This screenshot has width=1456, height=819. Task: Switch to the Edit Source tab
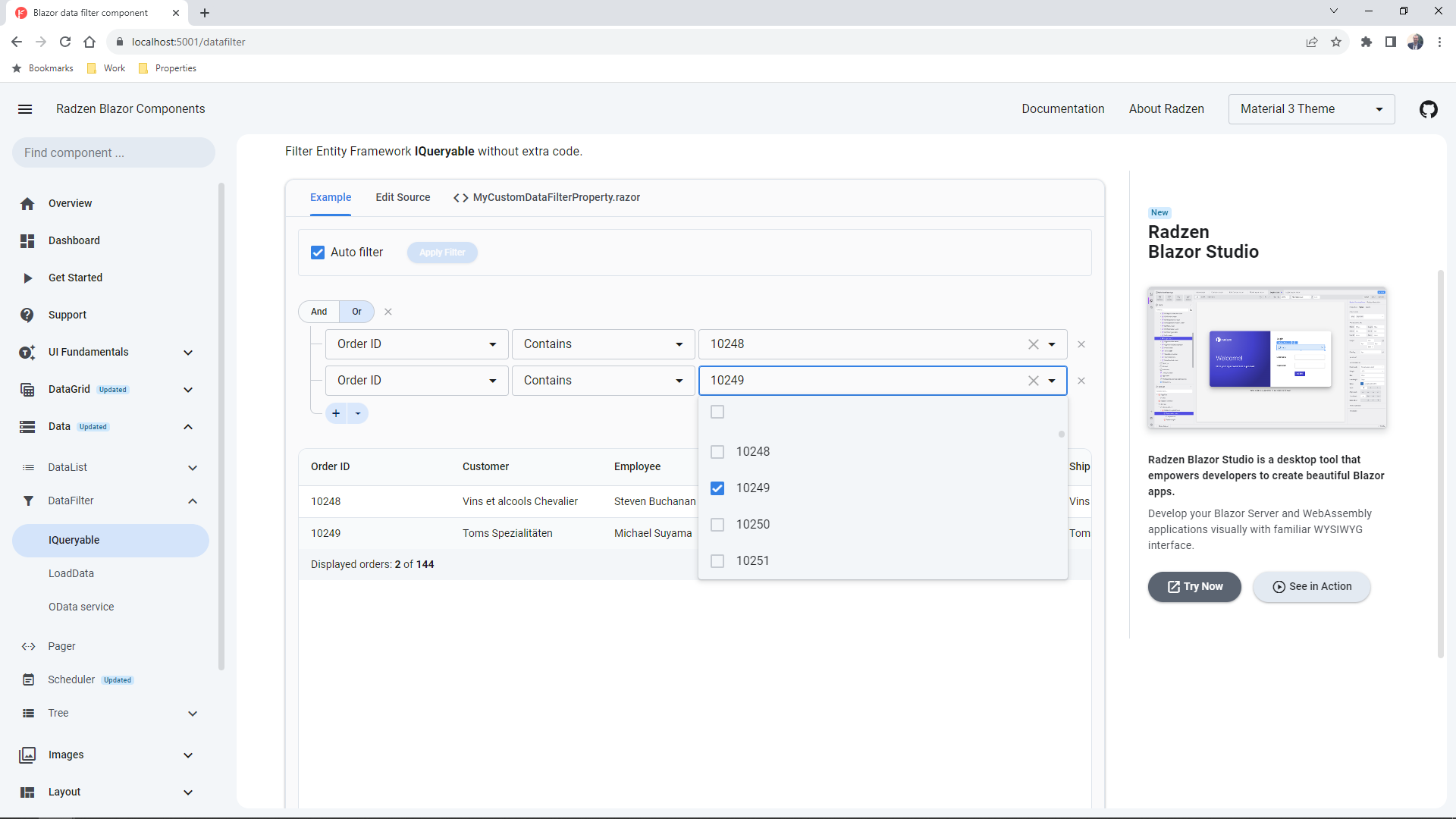point(403,197)
